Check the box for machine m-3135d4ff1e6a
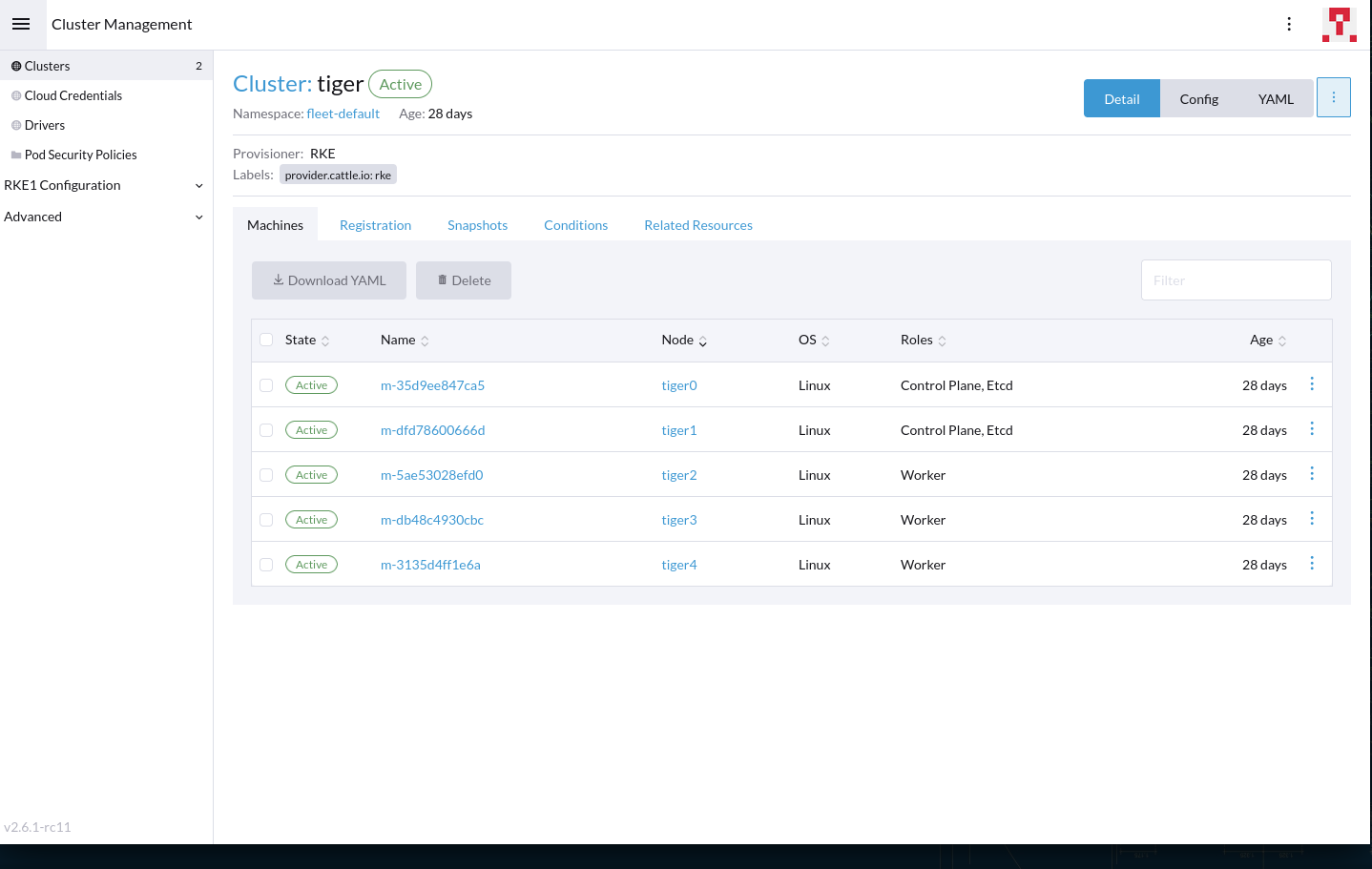The image size is (1372, 869). point(266,565)
